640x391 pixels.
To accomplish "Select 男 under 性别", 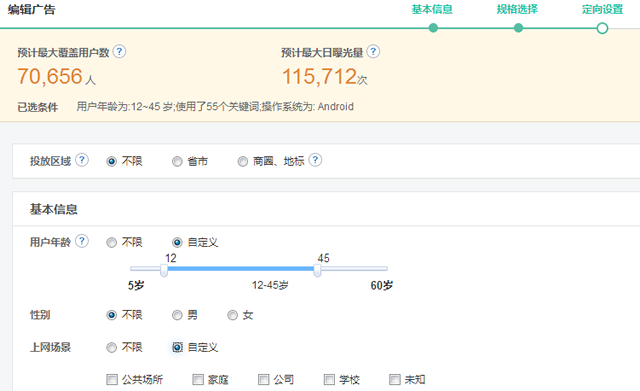I will tap(177, 315).
